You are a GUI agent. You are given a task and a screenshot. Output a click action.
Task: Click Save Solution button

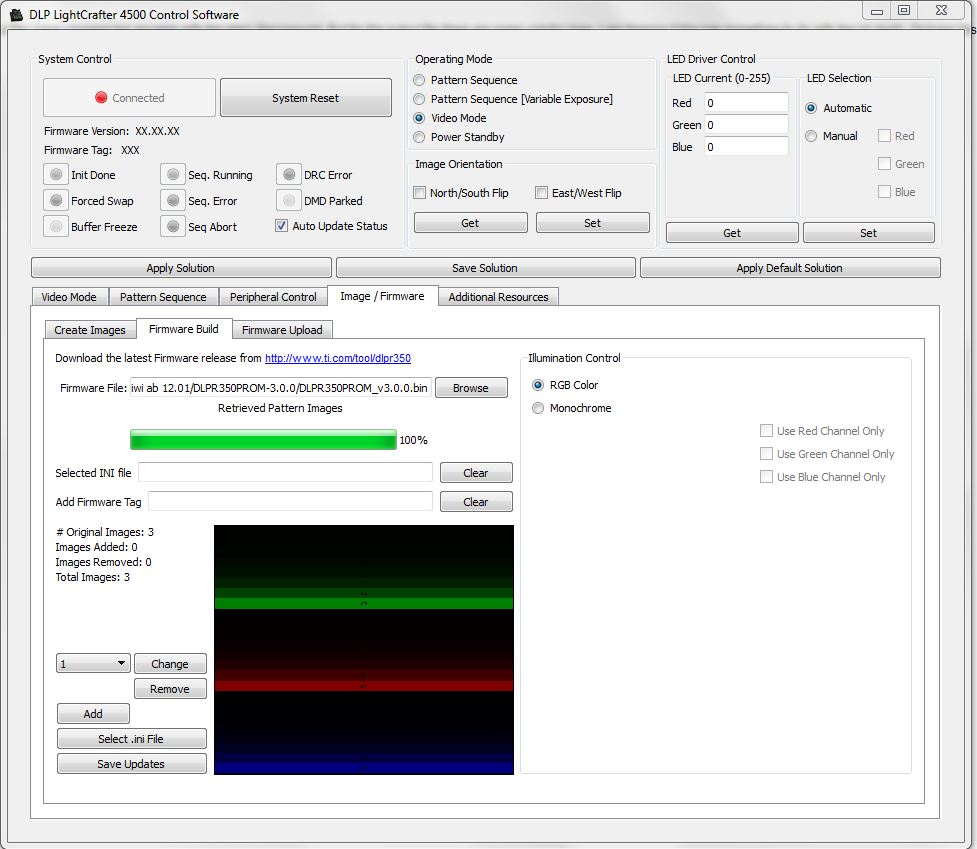(485, 268)
